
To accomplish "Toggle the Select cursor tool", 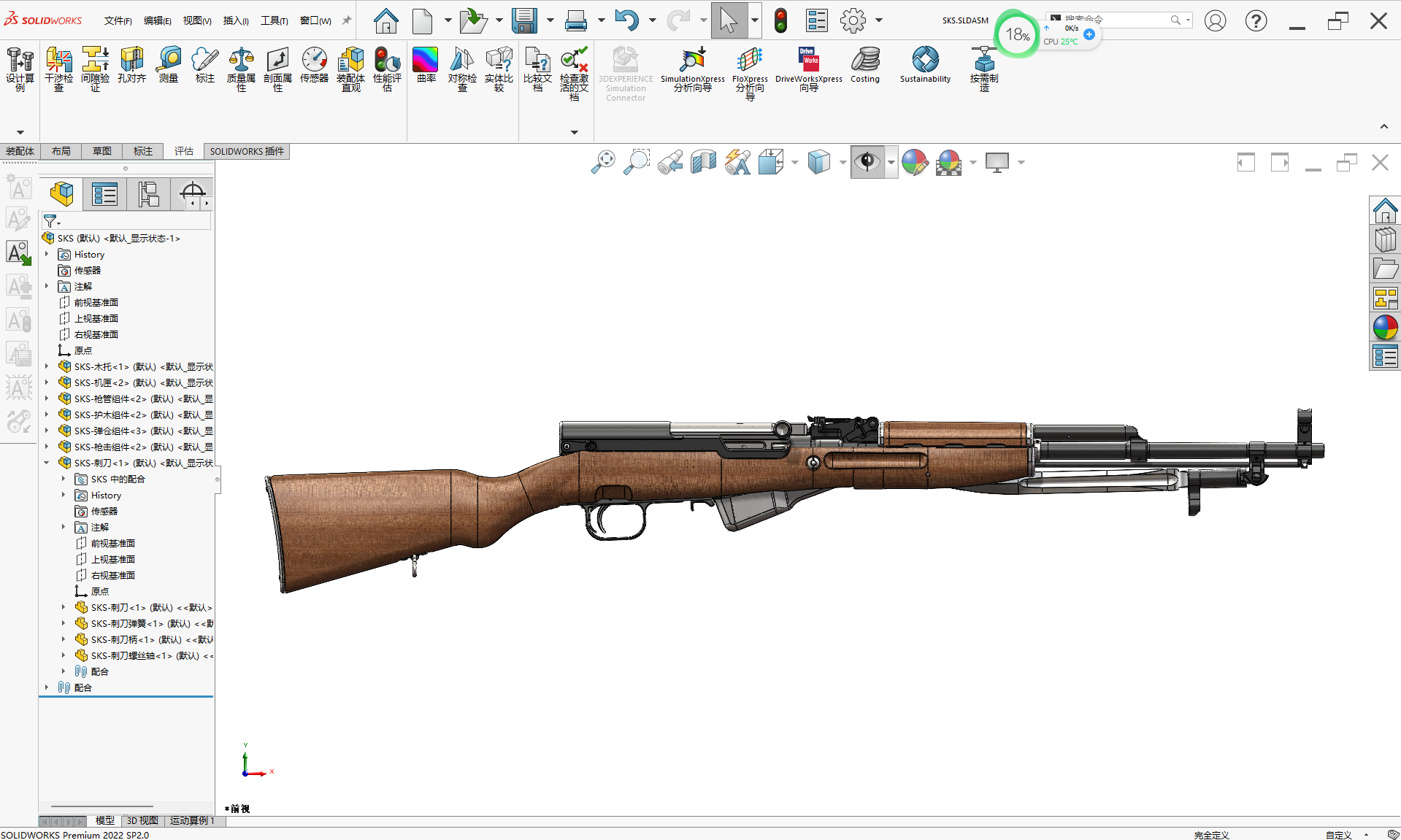I will pos(729,20).
